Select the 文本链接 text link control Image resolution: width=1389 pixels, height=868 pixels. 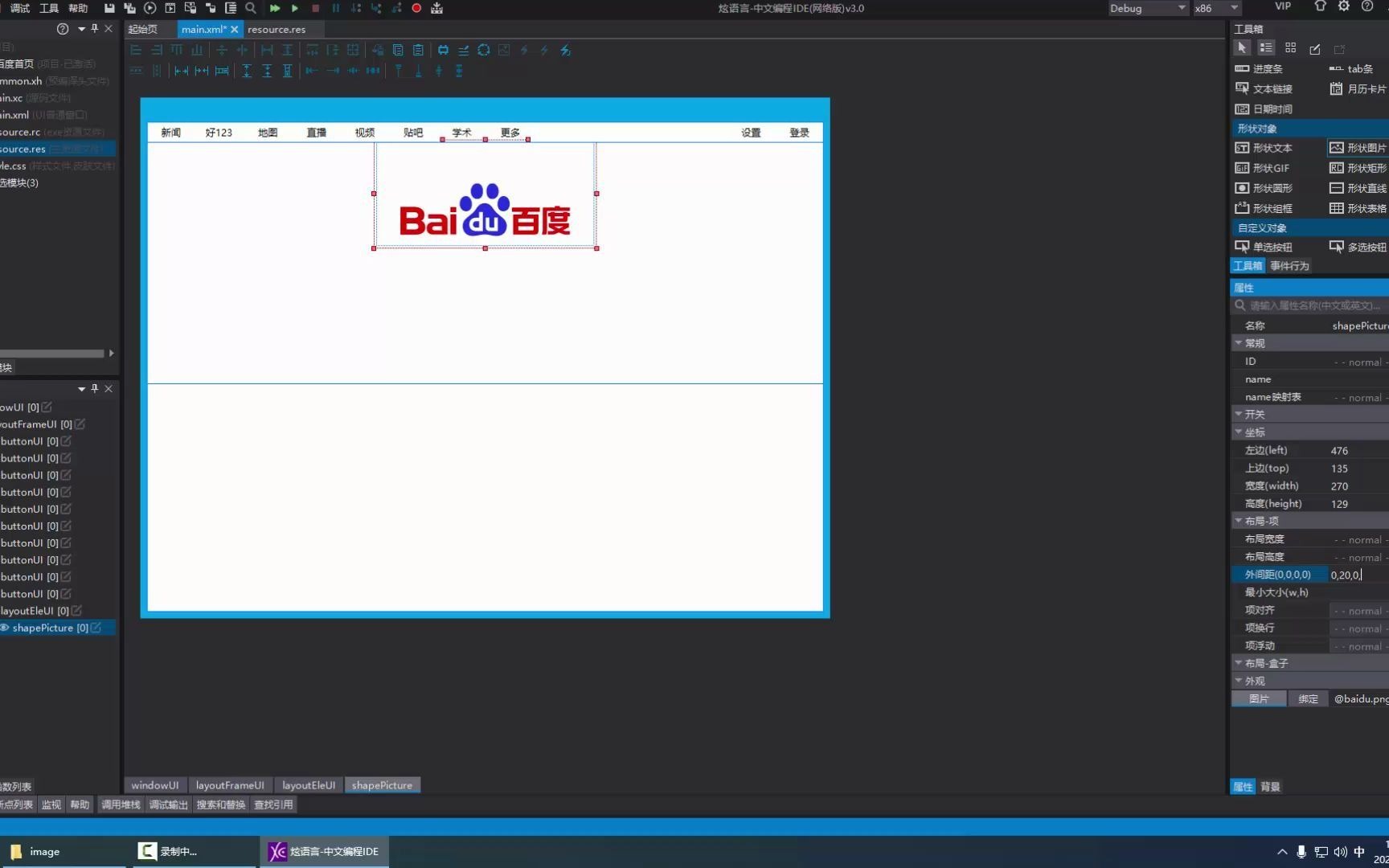click(1264, 89)
